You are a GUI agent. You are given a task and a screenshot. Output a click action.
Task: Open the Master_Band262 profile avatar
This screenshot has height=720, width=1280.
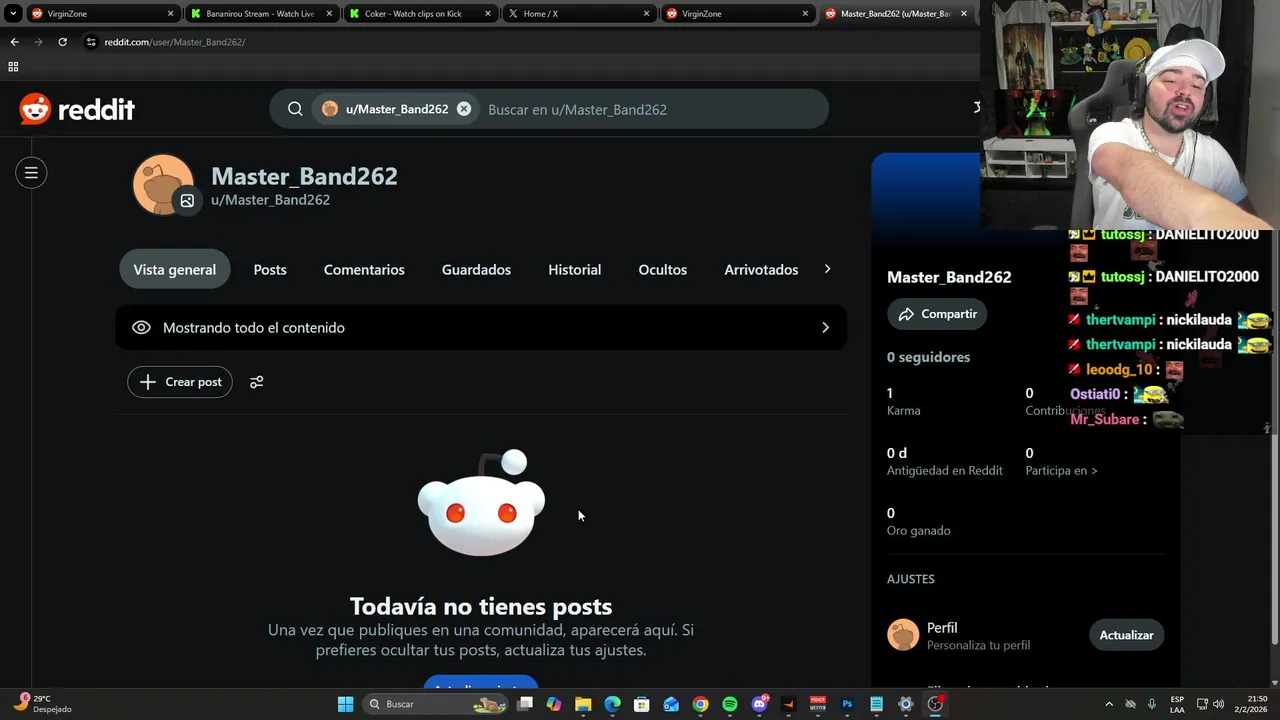[x=162, y=183]
